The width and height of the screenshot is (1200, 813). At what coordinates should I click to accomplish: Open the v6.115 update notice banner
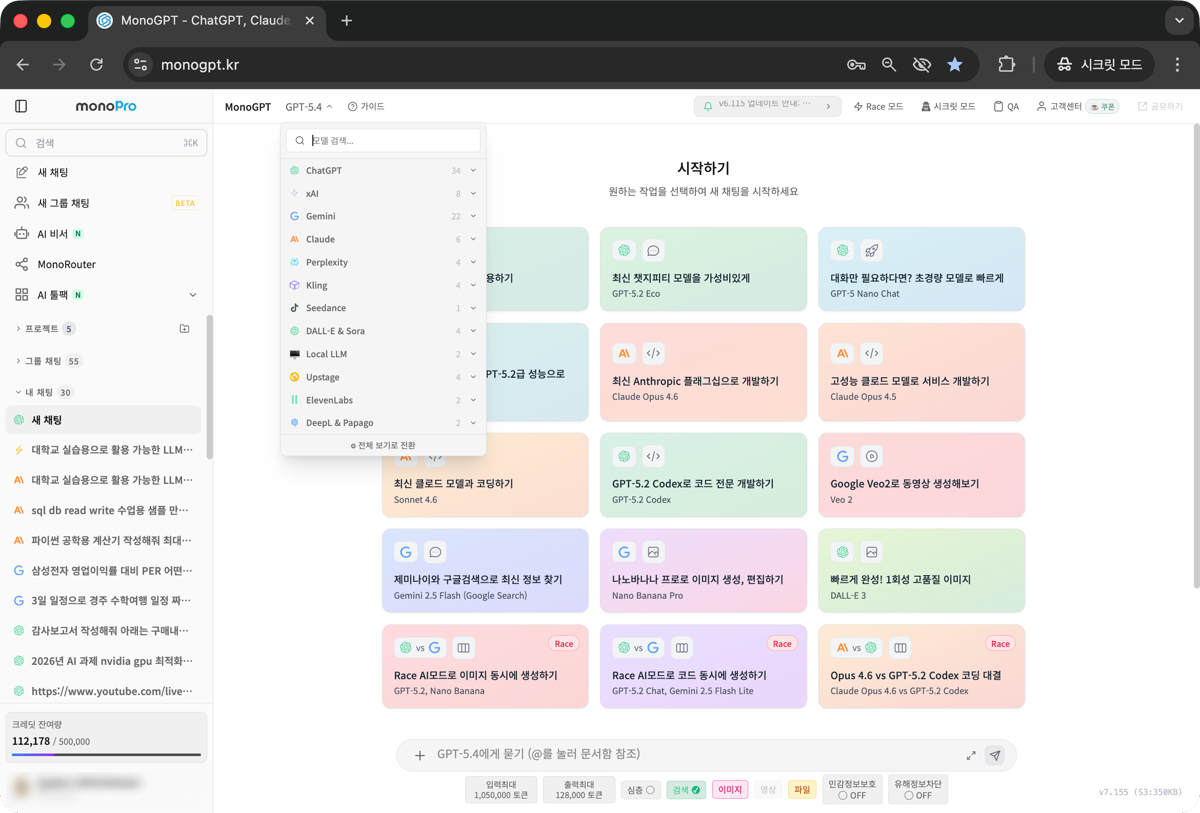(x=768, y=105)
